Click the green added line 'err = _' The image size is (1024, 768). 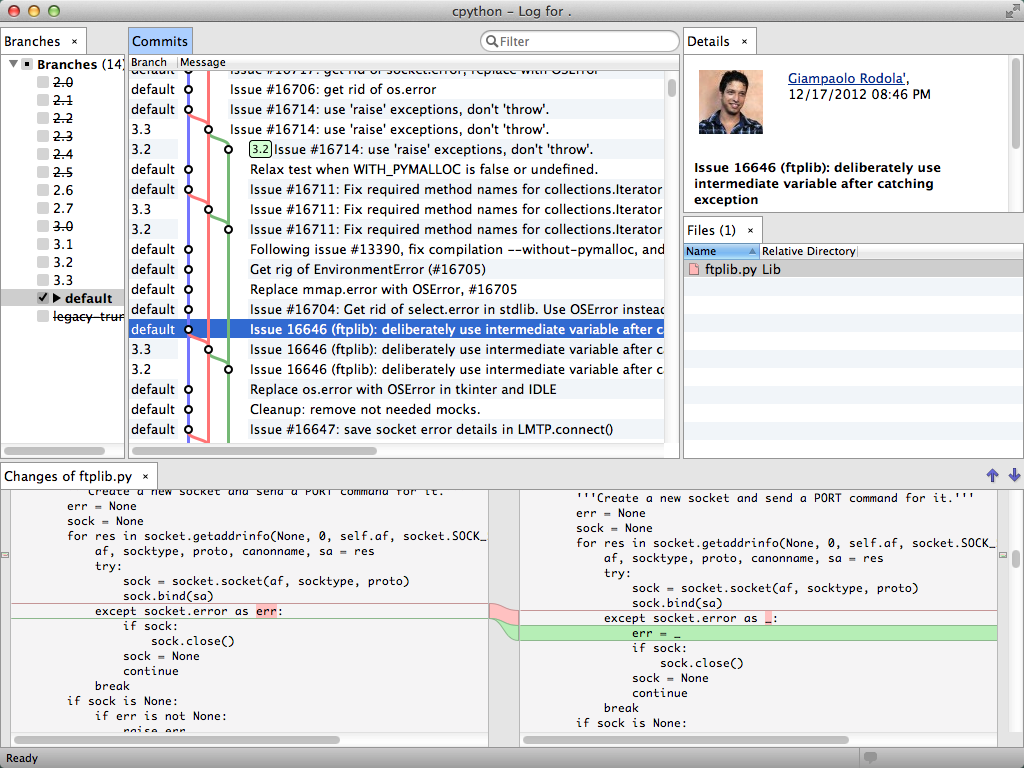(x=758, y=633)
